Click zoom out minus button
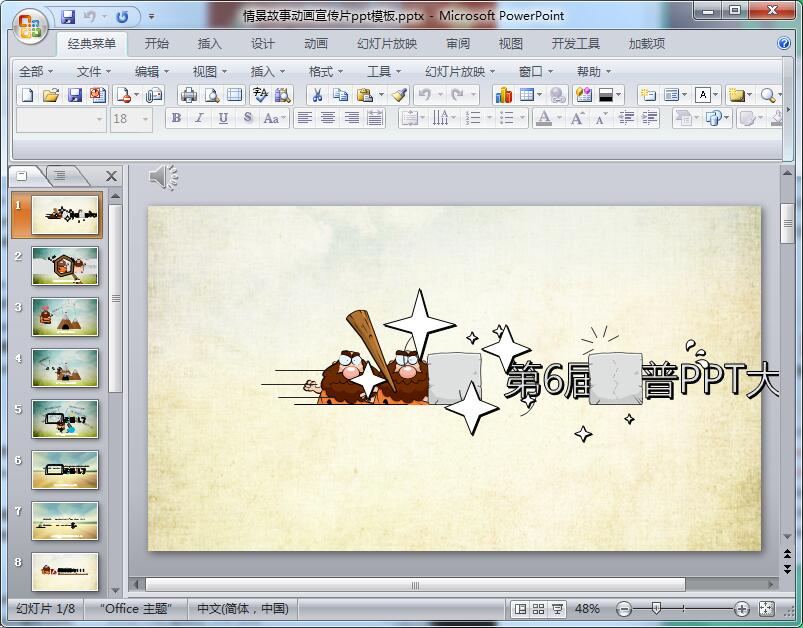The width and height of the screenshot is (803, 628). pos(624,609)
